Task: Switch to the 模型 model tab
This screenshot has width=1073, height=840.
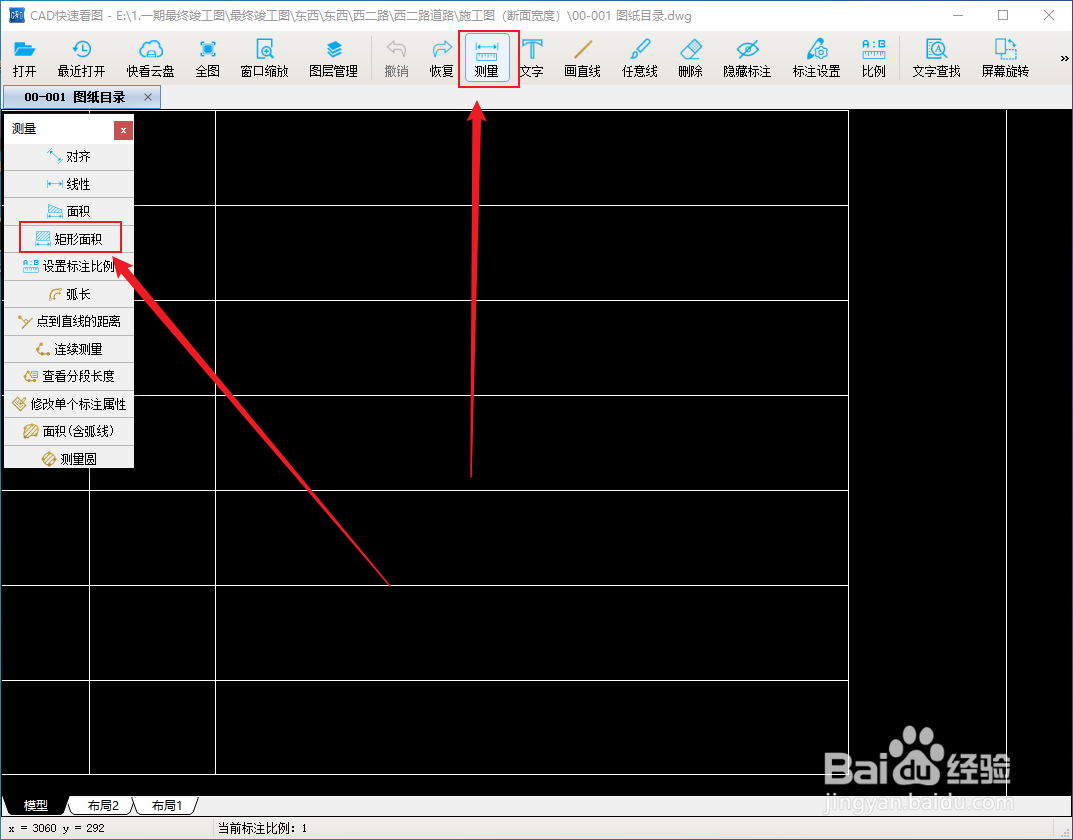Action: (x=36, y=805)
